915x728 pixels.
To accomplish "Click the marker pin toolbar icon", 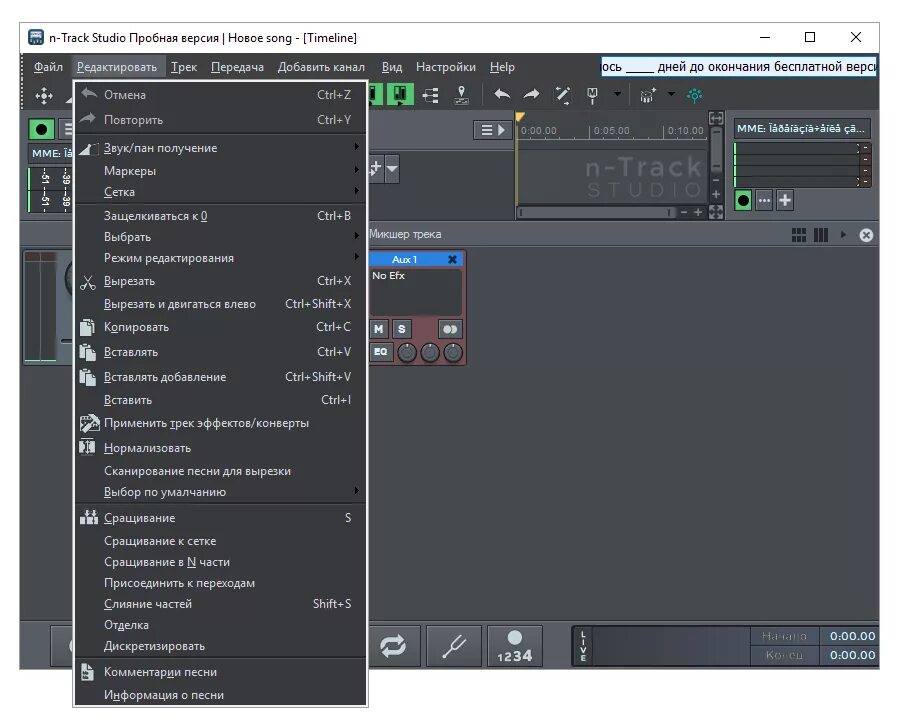I will [x=461, y=95].
